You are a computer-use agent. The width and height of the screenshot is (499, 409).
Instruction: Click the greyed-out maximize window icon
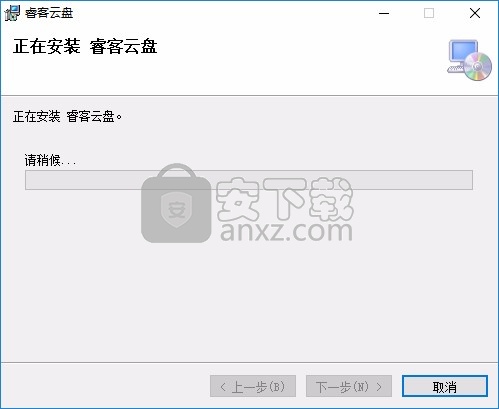point(429,13)
